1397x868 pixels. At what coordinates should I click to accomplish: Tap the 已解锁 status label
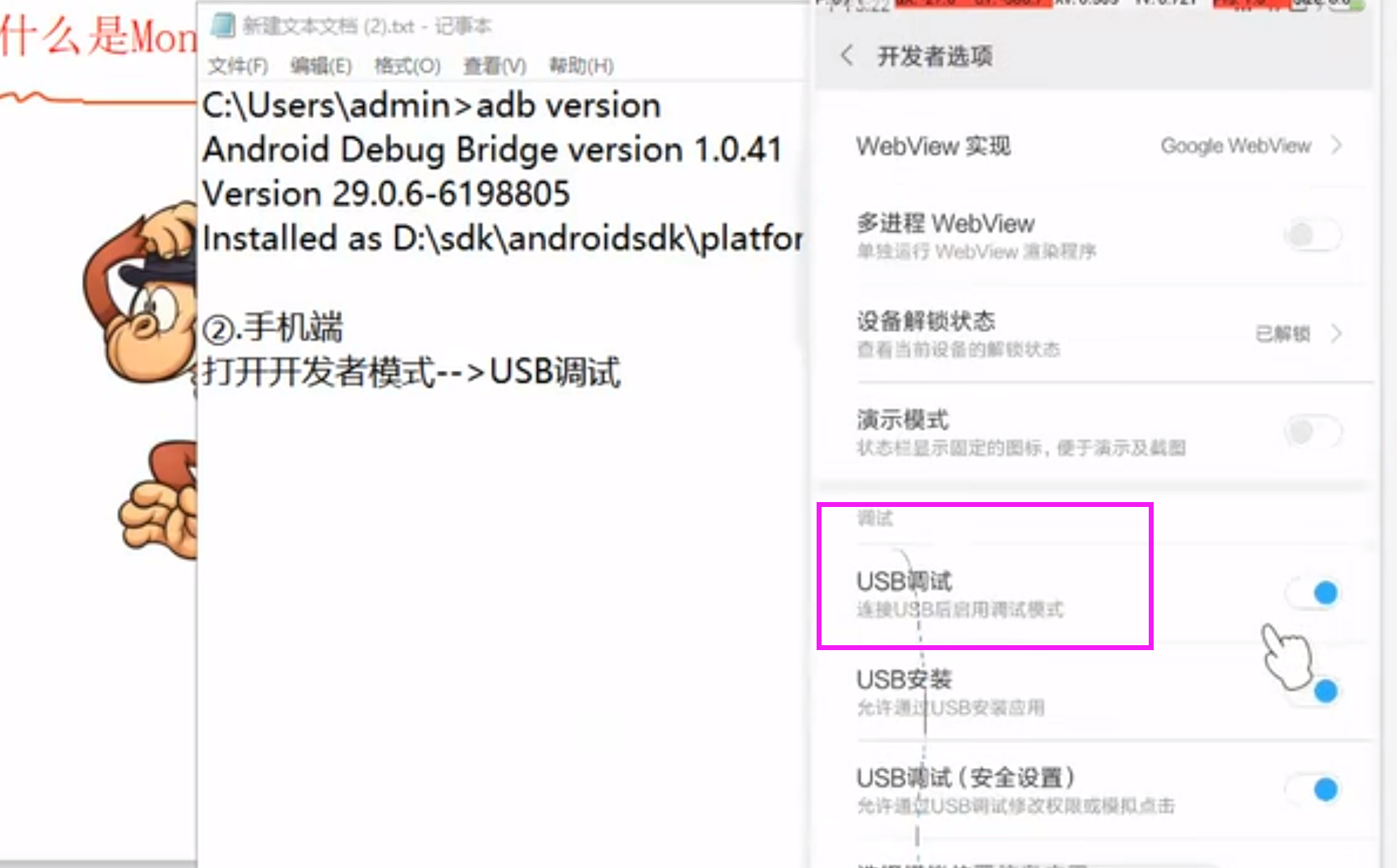[x=1283, y=334]
